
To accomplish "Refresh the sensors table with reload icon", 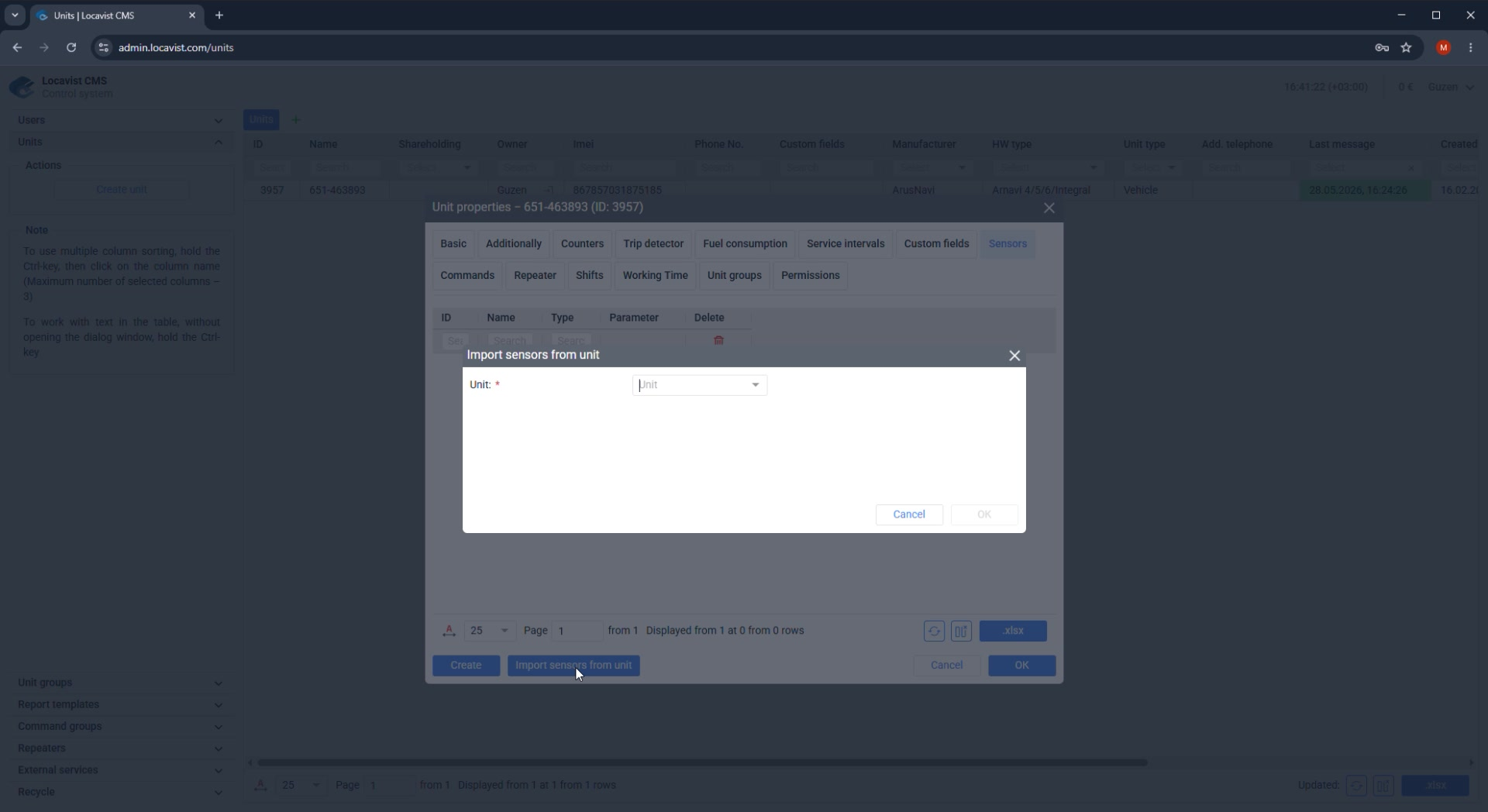I will point(934,631).
